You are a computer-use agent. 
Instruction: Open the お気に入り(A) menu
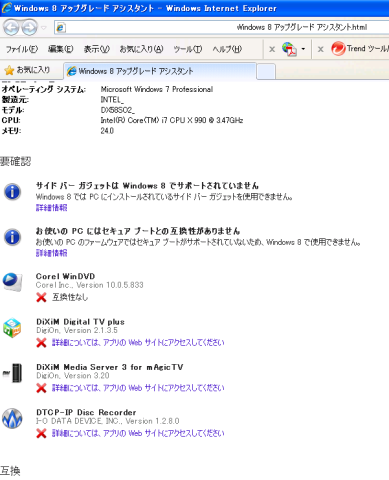(x=141, y=49)
